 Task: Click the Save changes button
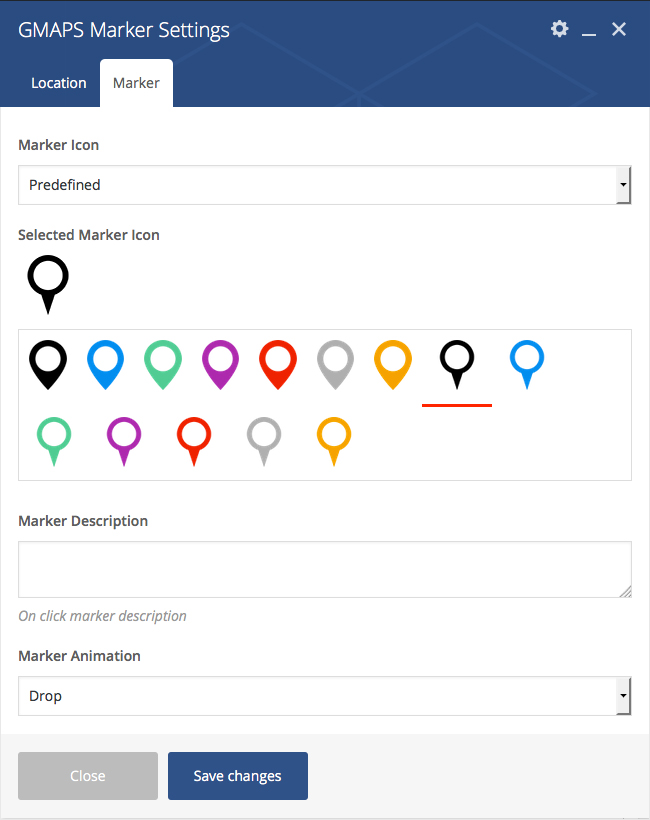238,776
